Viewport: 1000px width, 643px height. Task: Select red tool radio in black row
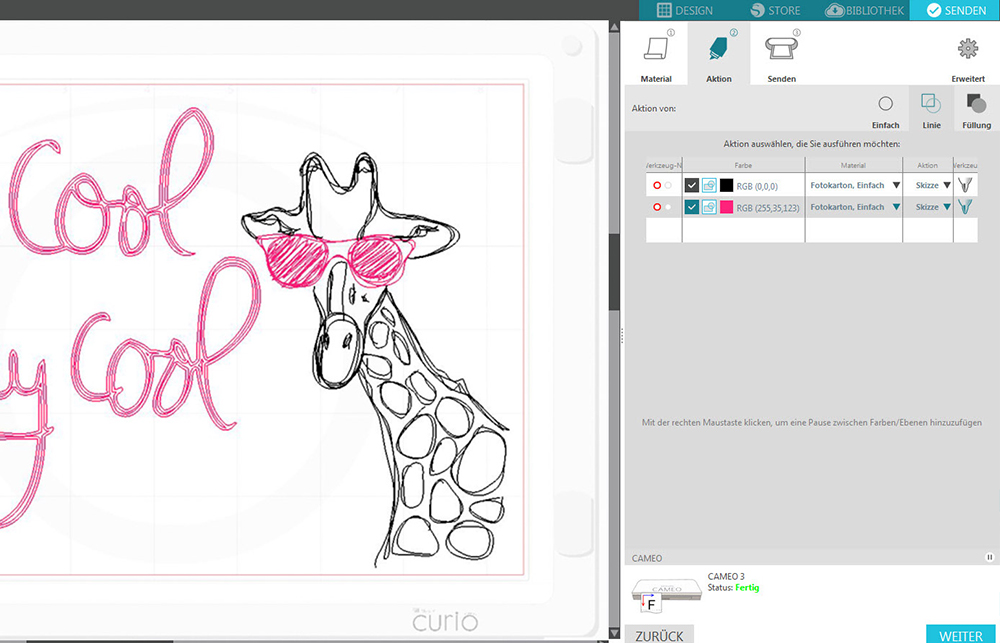coord(657,185)
